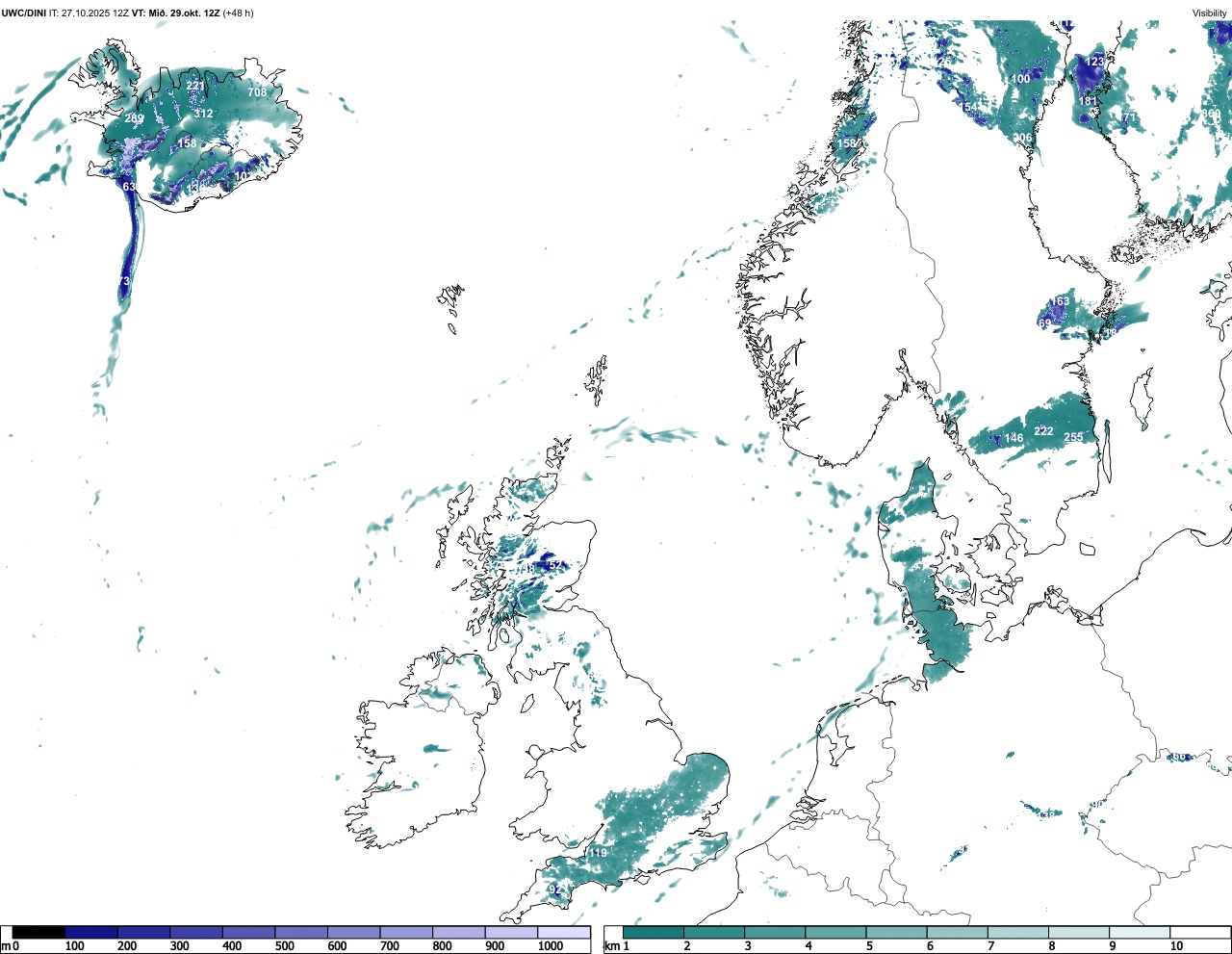Click the 2–3 km teal legend swatch
Screen dimensions: 1232x954
[x=714, y=932]
